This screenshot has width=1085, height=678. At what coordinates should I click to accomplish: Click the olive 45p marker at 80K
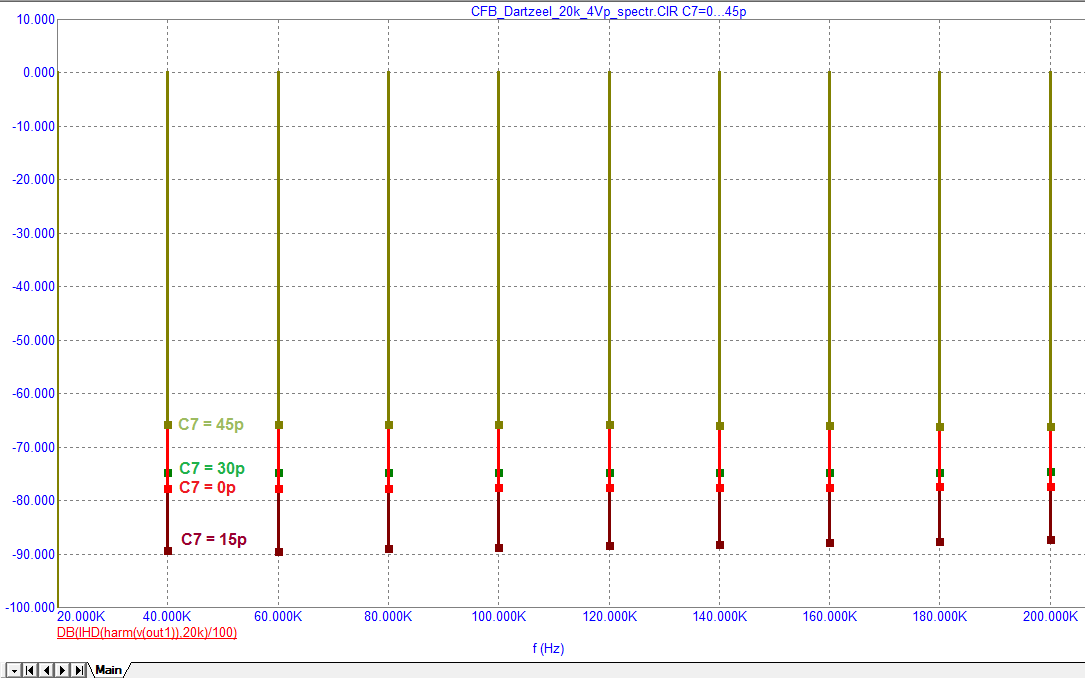point(389,425)
